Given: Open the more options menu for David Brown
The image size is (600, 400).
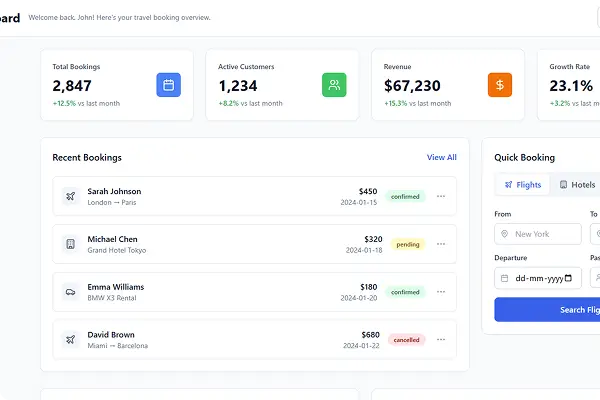Looking at the screenshot, I should 441,340.
